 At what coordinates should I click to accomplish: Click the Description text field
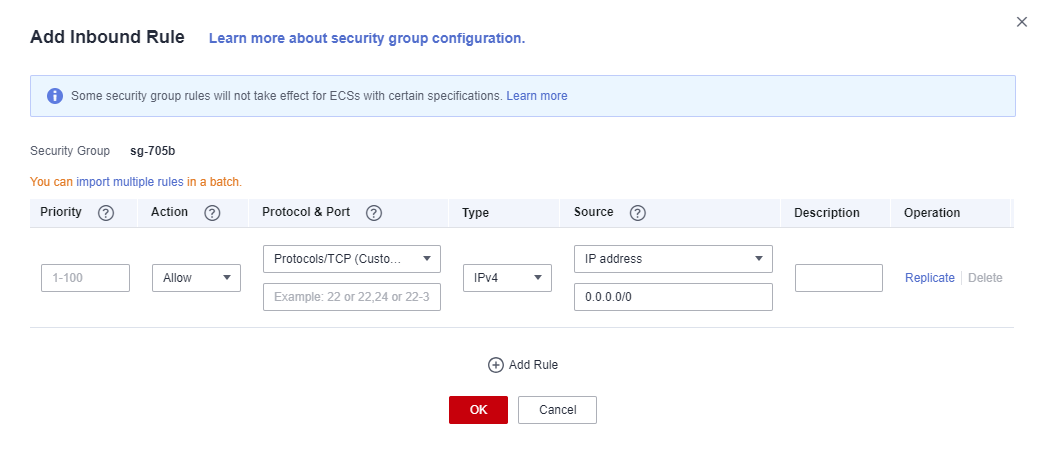click(839, 278)
